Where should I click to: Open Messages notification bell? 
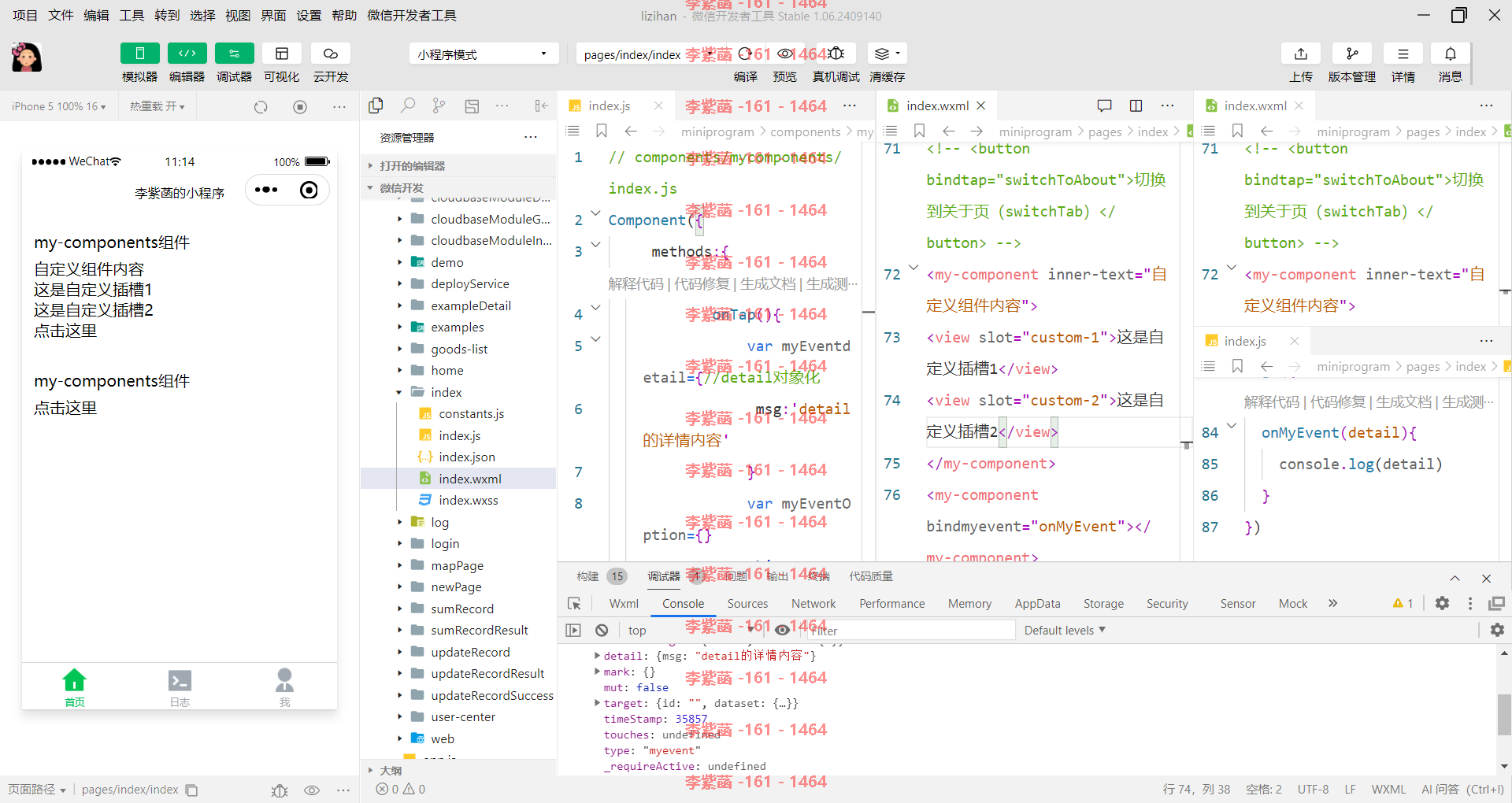pyautogui.click(x=1451, y=54)
